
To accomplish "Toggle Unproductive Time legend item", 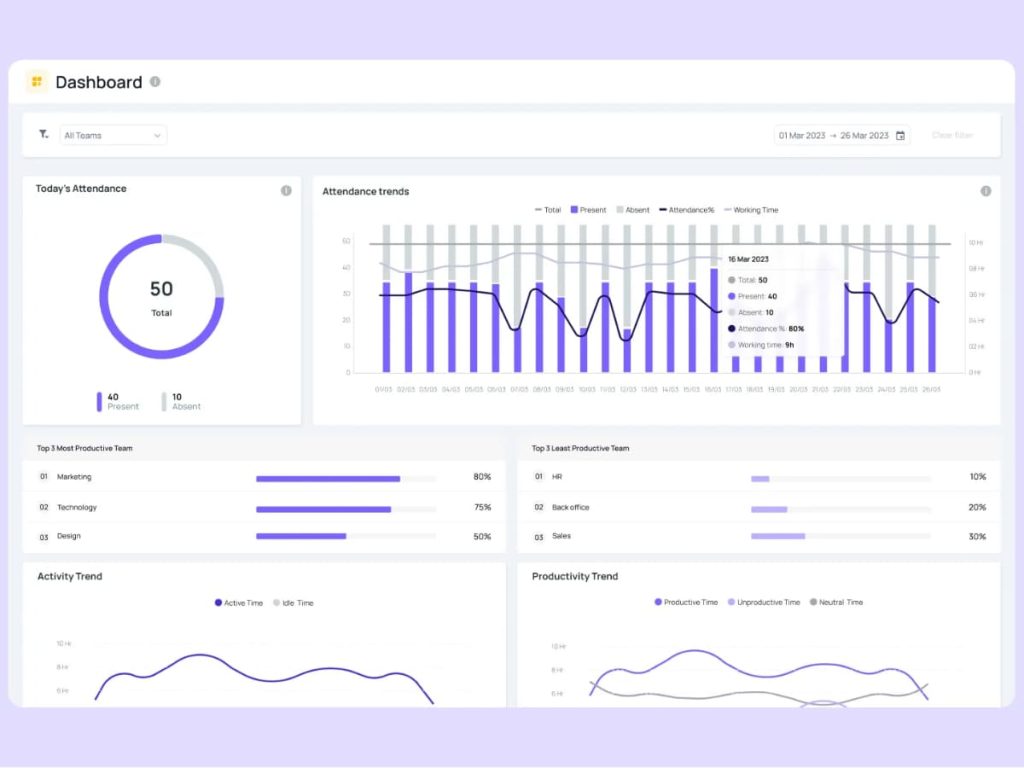I will (x=764, y=602).
